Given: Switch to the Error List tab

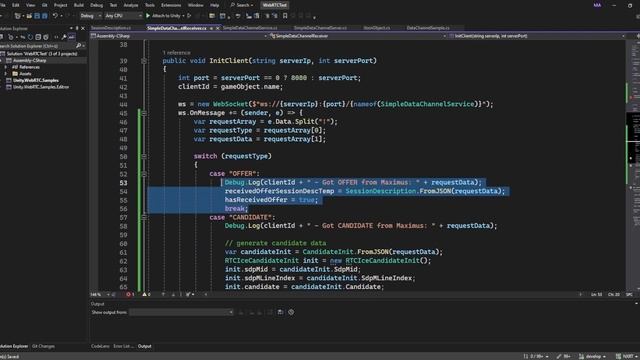Looking at the screenshot, I should point(123,346).
